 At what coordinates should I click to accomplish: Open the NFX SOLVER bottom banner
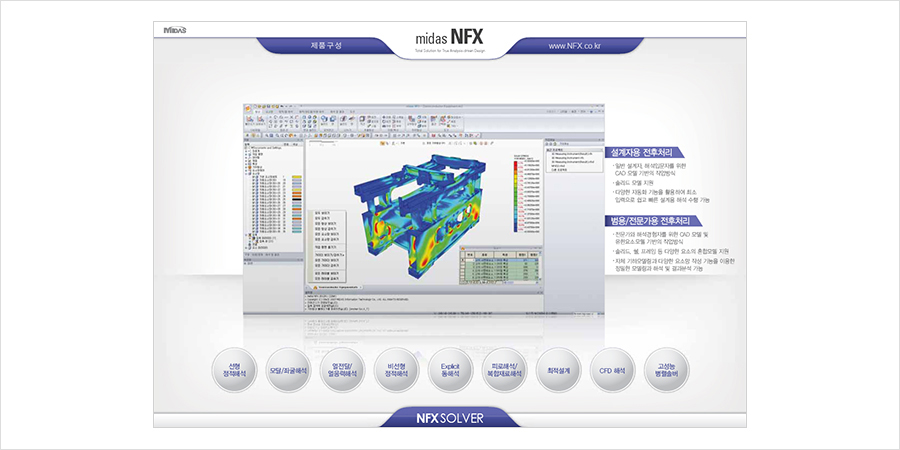450,418
